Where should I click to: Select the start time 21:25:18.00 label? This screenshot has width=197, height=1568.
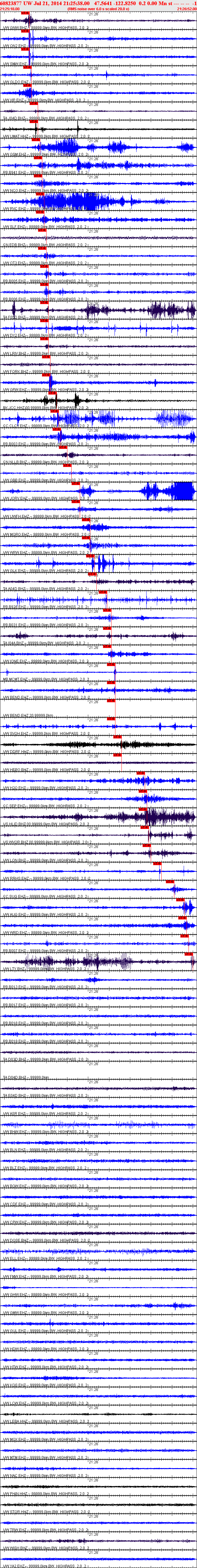10,9
